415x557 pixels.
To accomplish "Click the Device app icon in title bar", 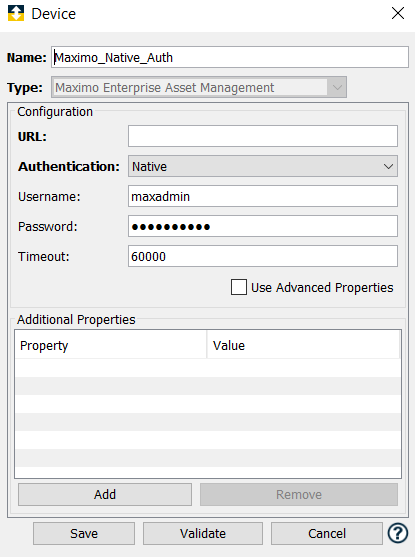I will coord(16,13).
